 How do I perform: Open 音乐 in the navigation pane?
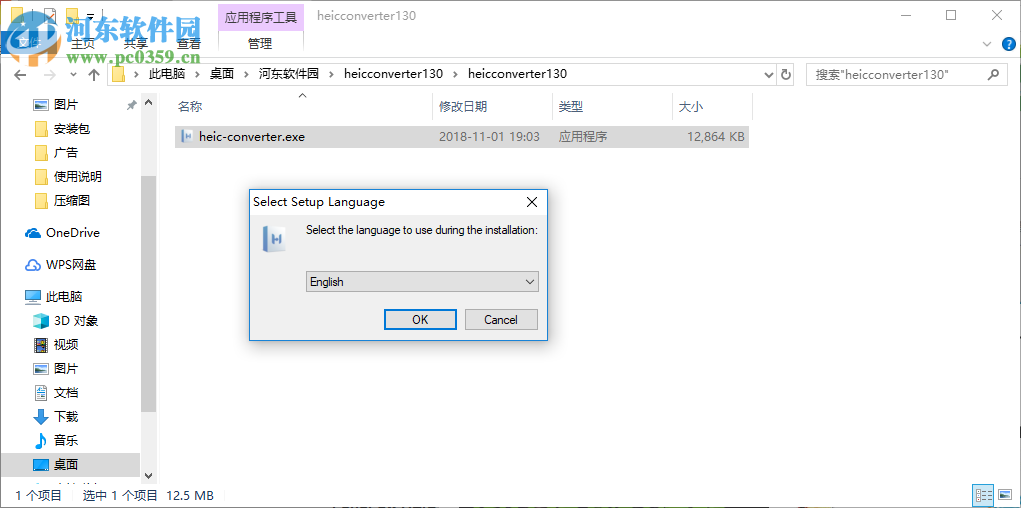click(x=66, y=440)
